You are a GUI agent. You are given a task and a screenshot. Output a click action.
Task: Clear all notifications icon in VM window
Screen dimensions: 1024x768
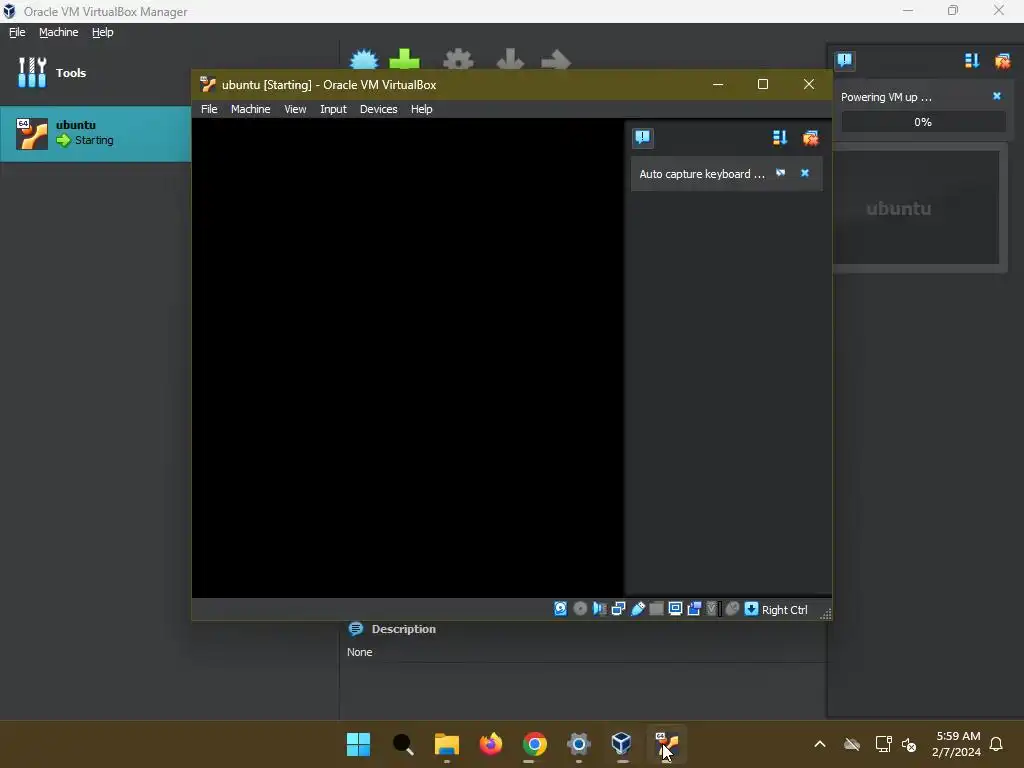coord(810,137)
